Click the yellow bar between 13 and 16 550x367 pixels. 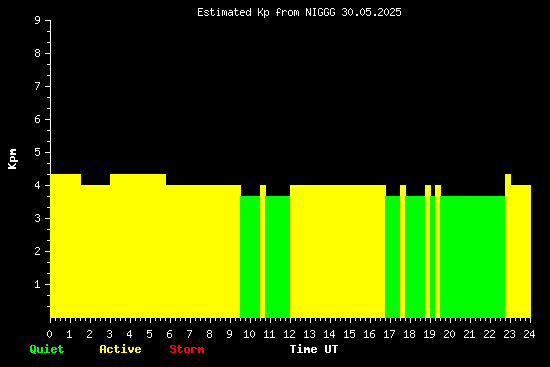(x=338, y=251)
